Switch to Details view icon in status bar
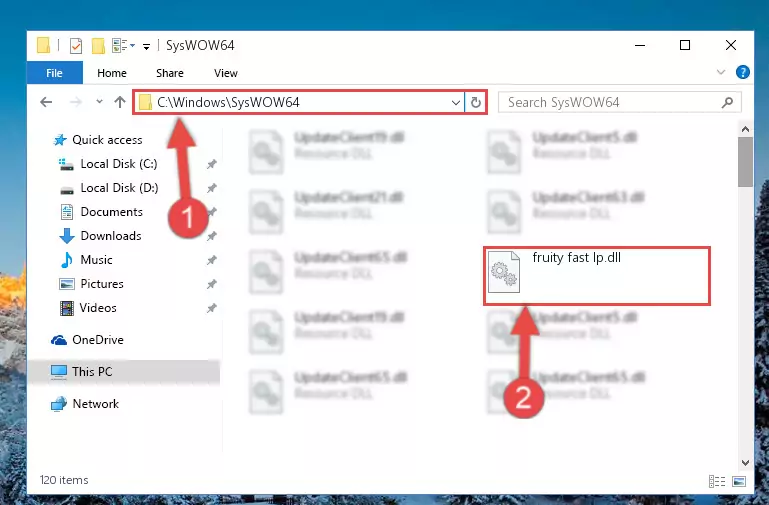Viewport: 769px width, 505px height. pos(717,481)
